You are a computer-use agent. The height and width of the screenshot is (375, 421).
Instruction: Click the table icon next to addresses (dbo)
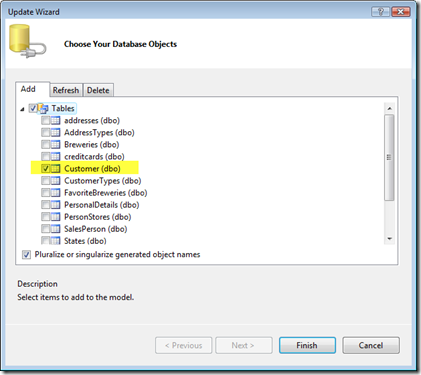click(x=56, y=120)
